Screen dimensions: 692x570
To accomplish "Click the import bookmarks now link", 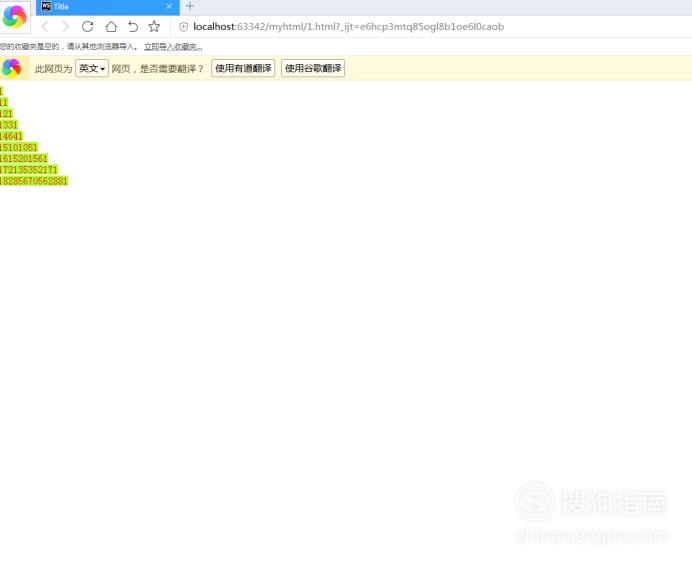I will point(173,47).
